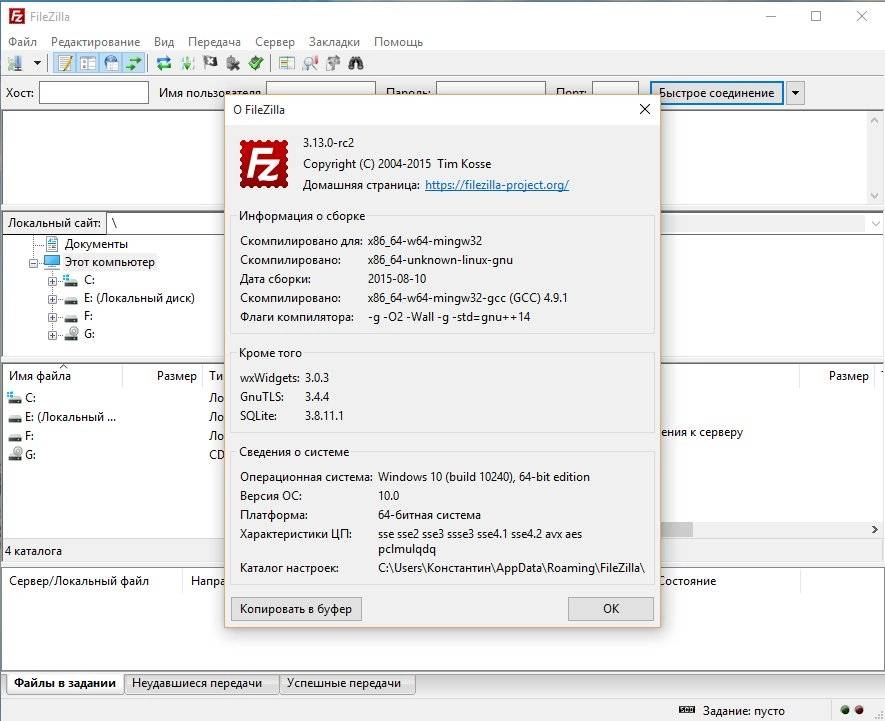Click the Быстрое соединение button
The width and height of the screenshot is (885, 721).
pos(716,93)
